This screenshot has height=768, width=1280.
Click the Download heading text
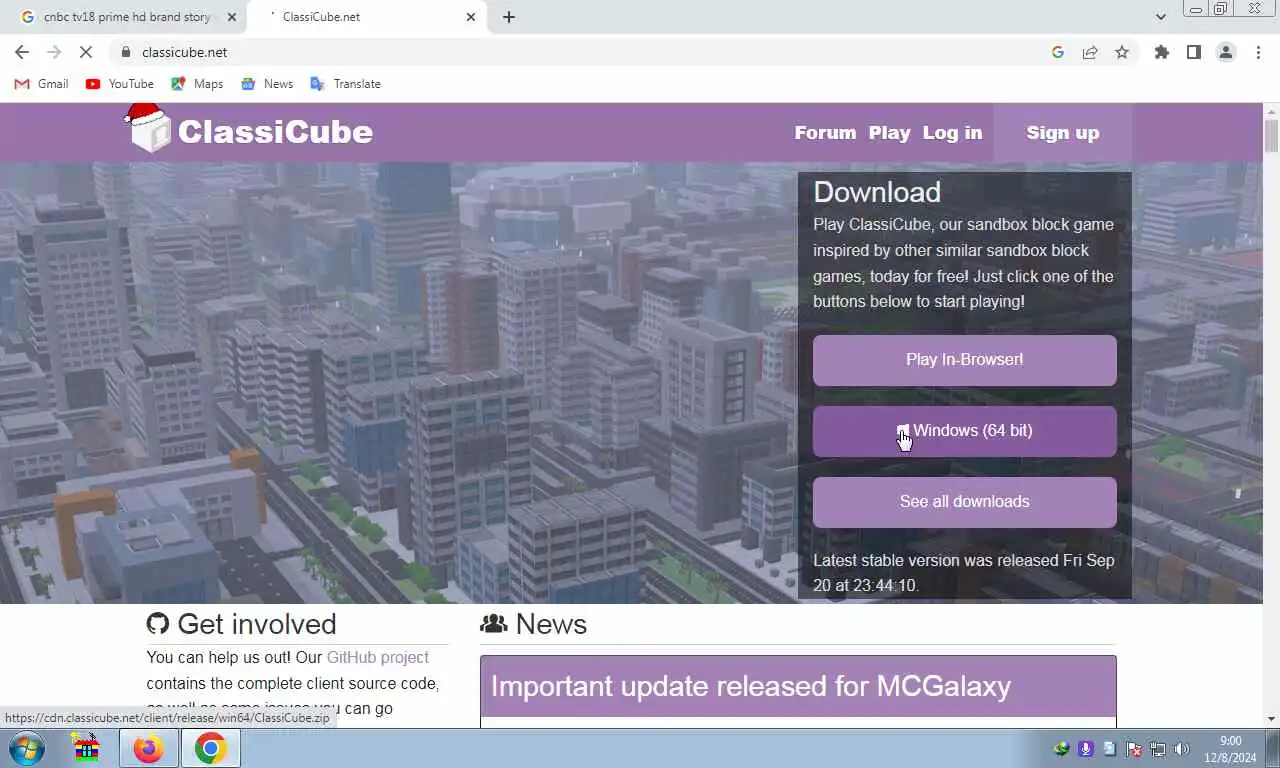(x=877, y=192)
